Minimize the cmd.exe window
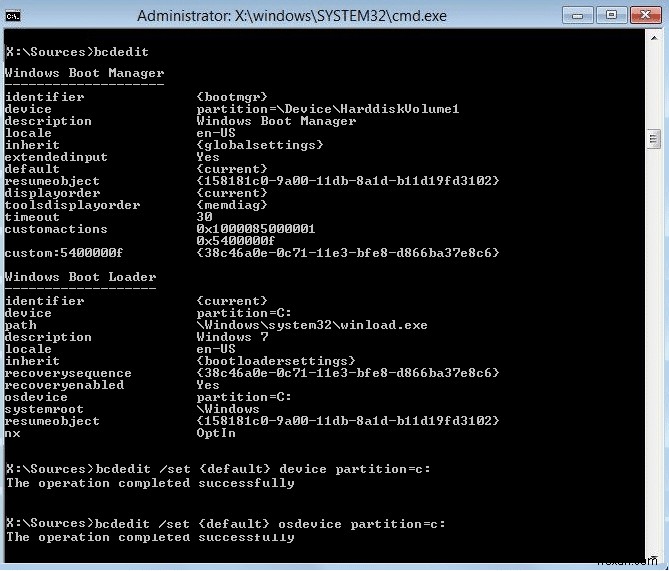Image resolution: width=669 pixels, height=571 pixels. tap(577, 16)
